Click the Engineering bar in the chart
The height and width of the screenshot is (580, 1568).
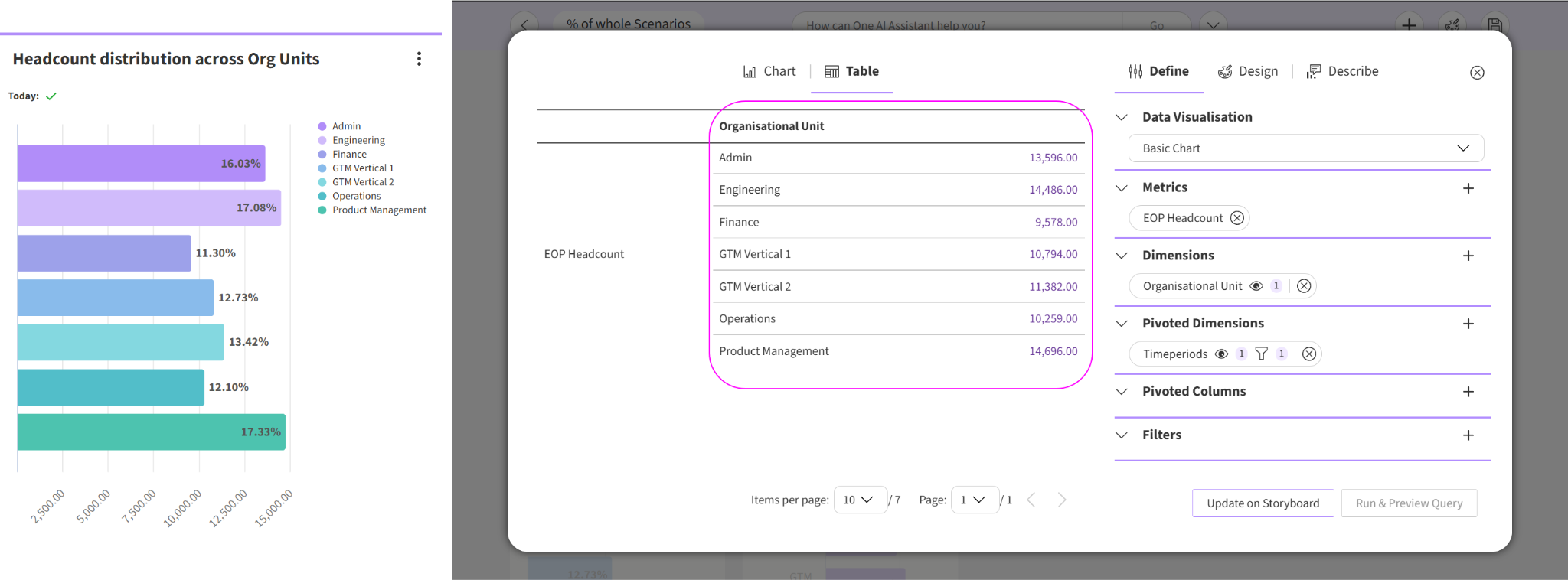(x=149, y=208)
